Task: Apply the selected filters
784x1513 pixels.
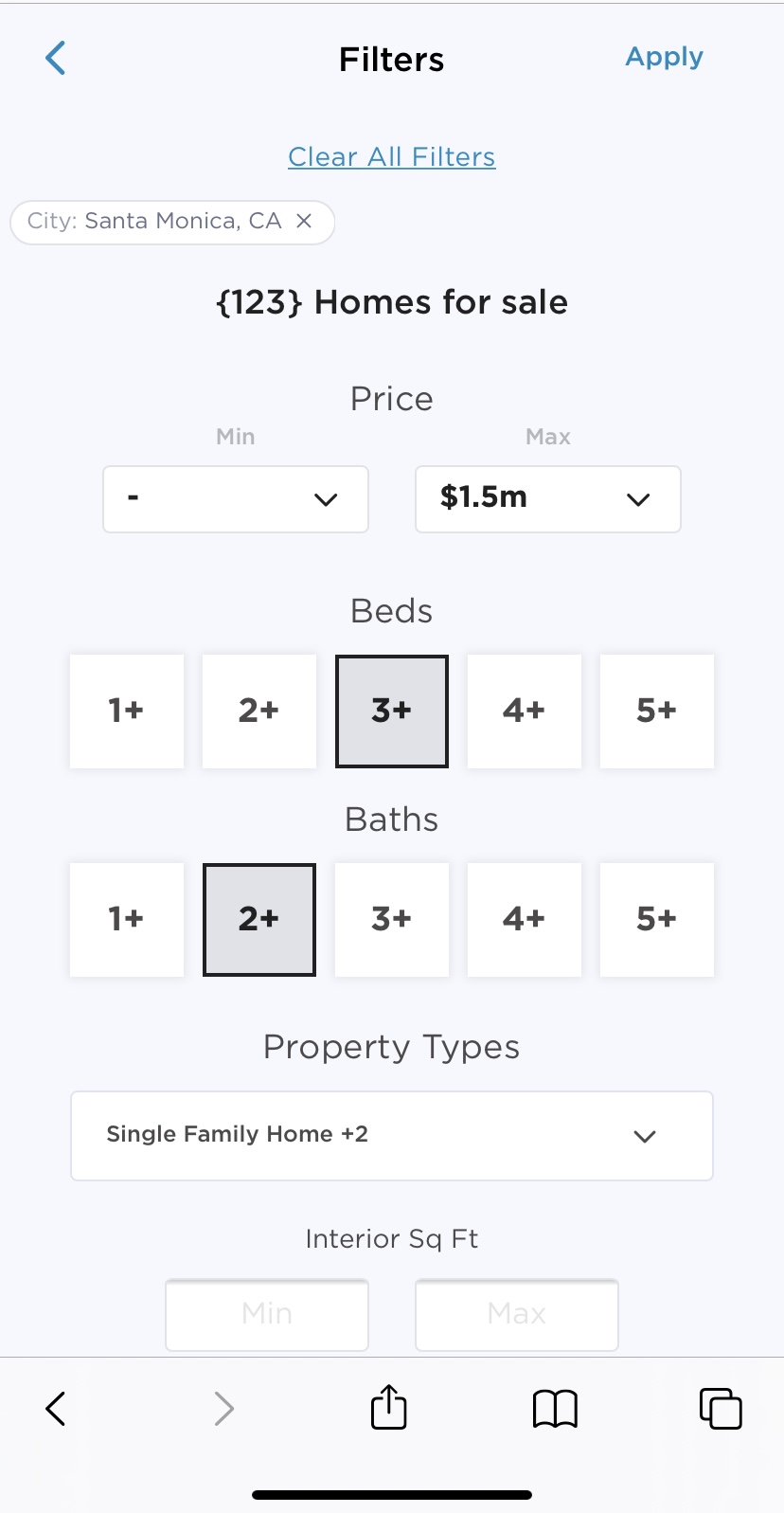Action: point(664,58)
